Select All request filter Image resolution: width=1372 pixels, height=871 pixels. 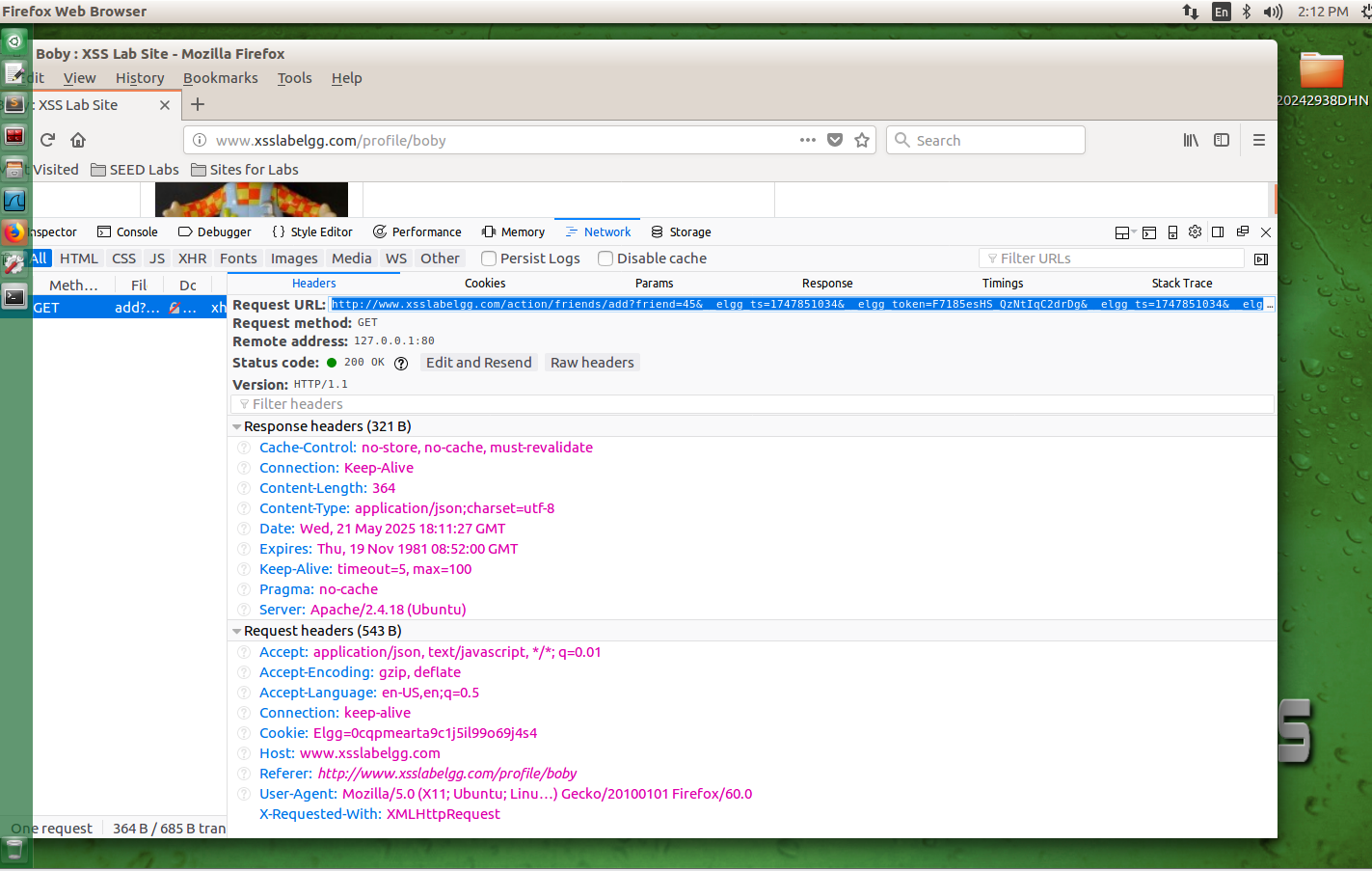click(40, 259)
